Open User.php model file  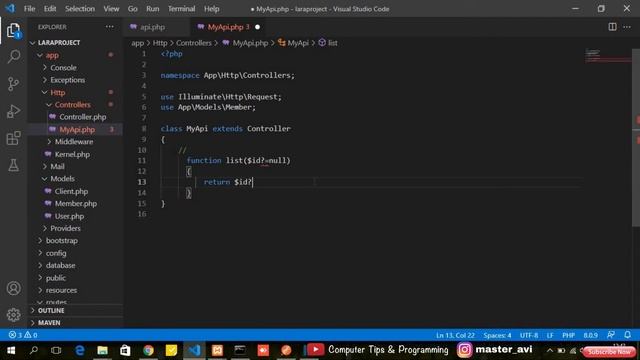click(x=69, y=216)
